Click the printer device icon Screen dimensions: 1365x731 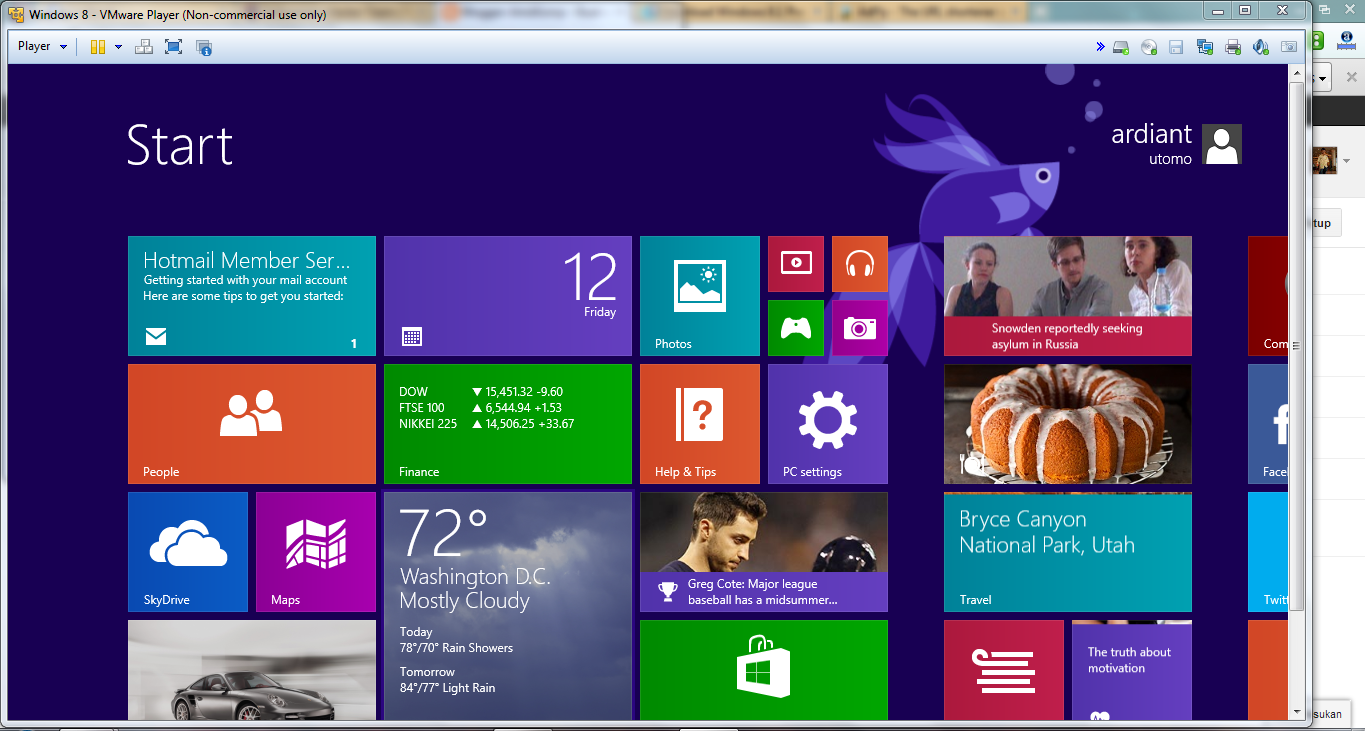click(1233, 47)
